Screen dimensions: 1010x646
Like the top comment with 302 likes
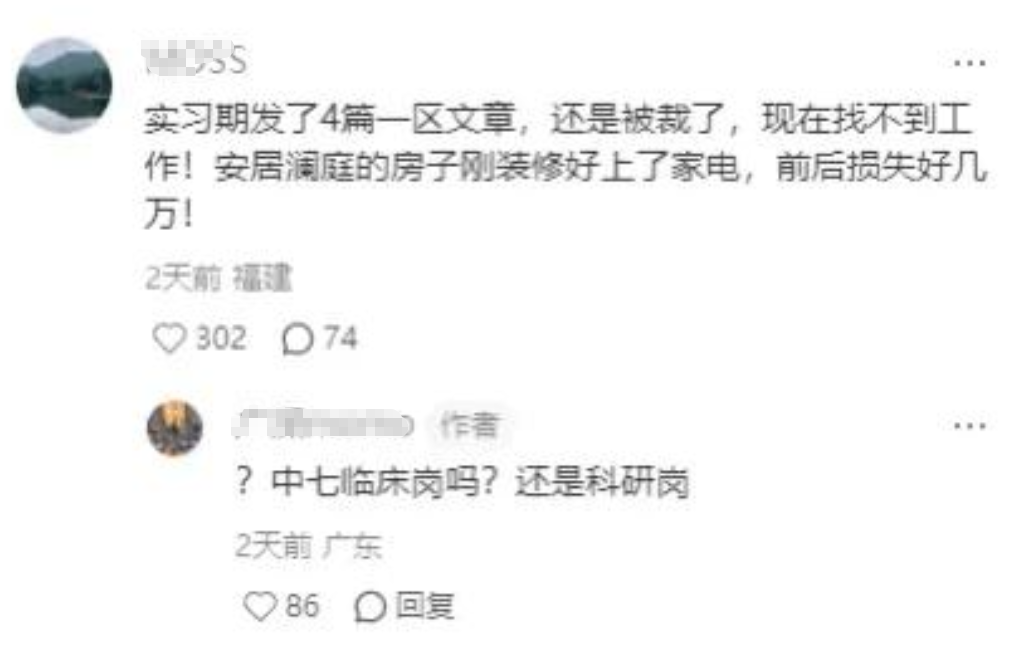point(169,338)
